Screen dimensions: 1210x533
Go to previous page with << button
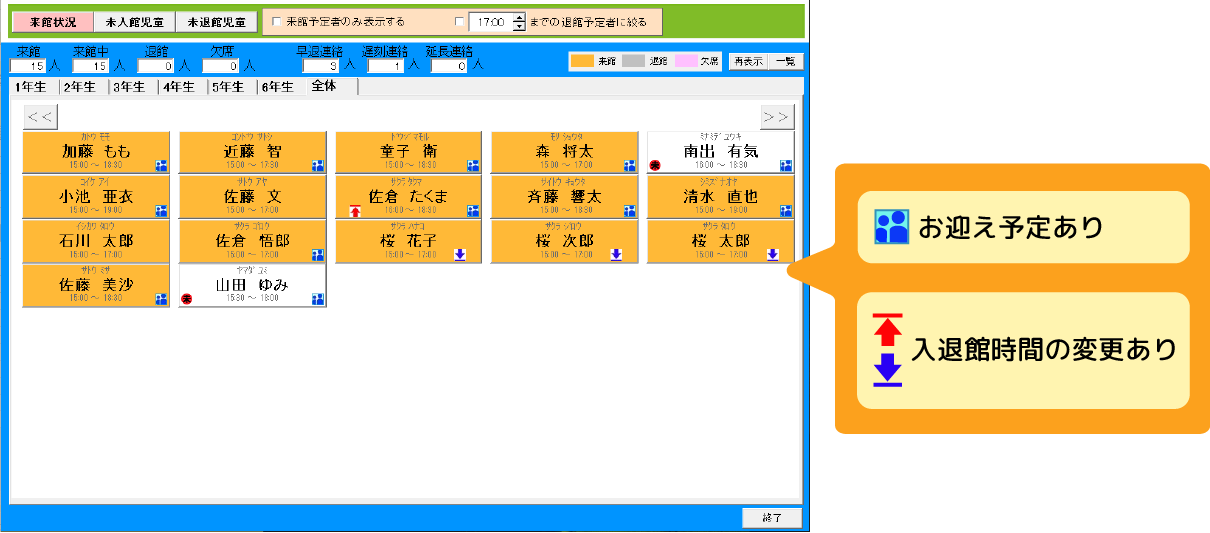point(41,117)
